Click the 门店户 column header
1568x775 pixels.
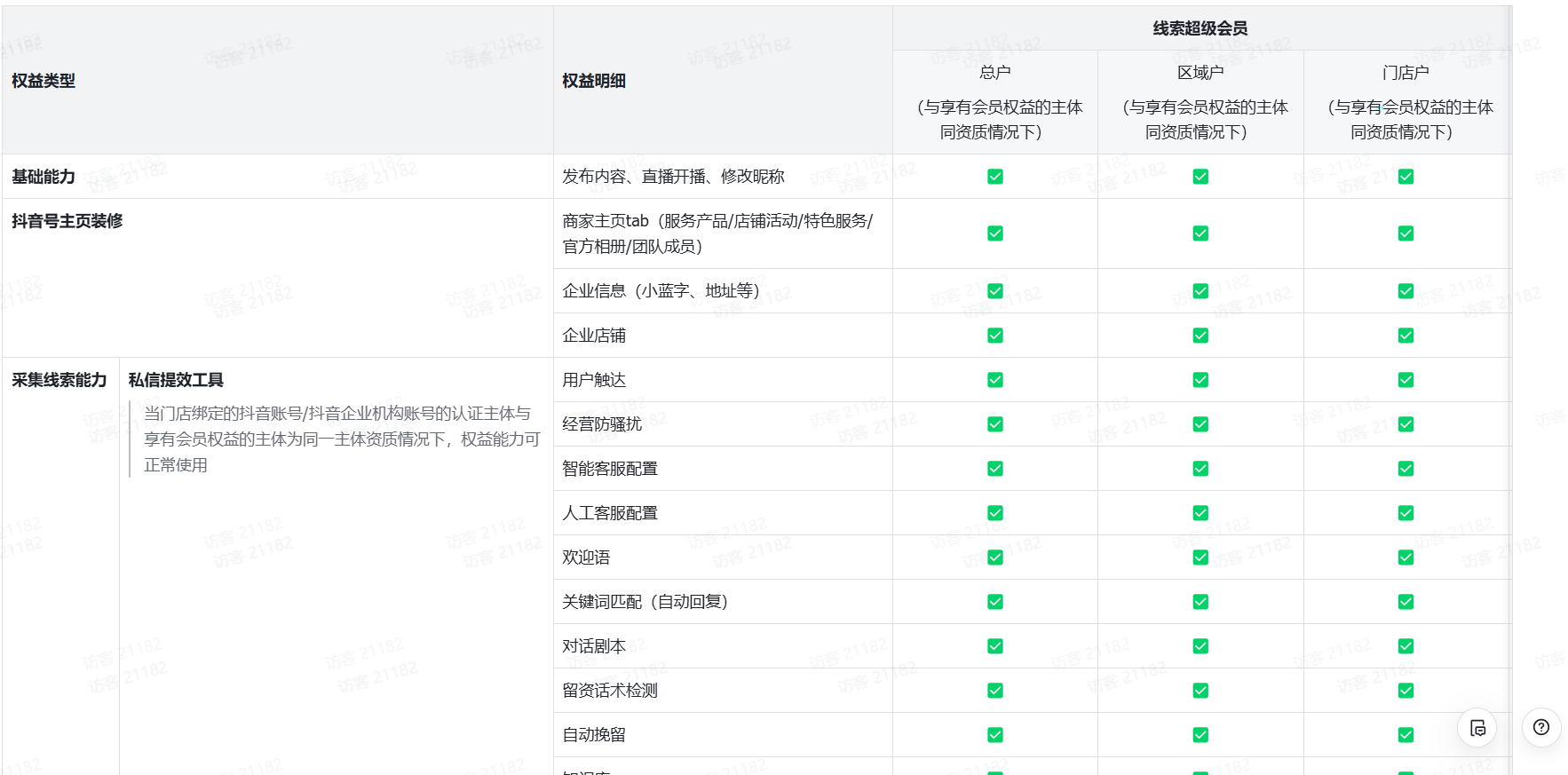[x=1405, y=73]
